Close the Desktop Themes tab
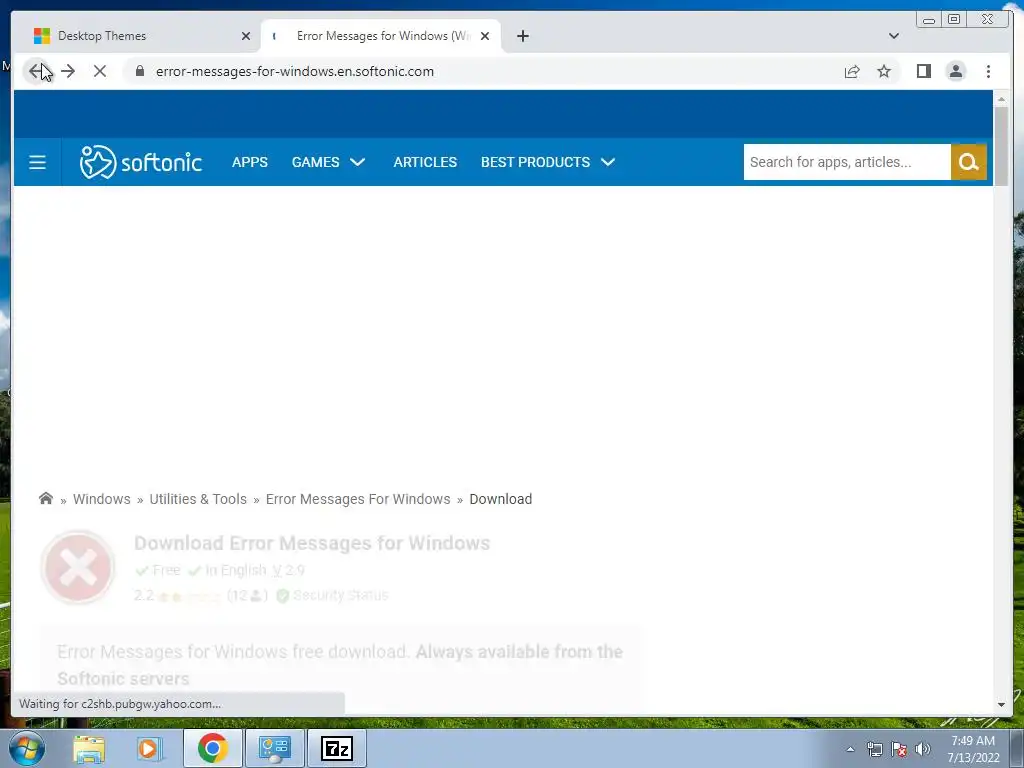Image resolution: width=1024 pixels, height=768 pixels. pyautogui.click(x=246, y=36)
